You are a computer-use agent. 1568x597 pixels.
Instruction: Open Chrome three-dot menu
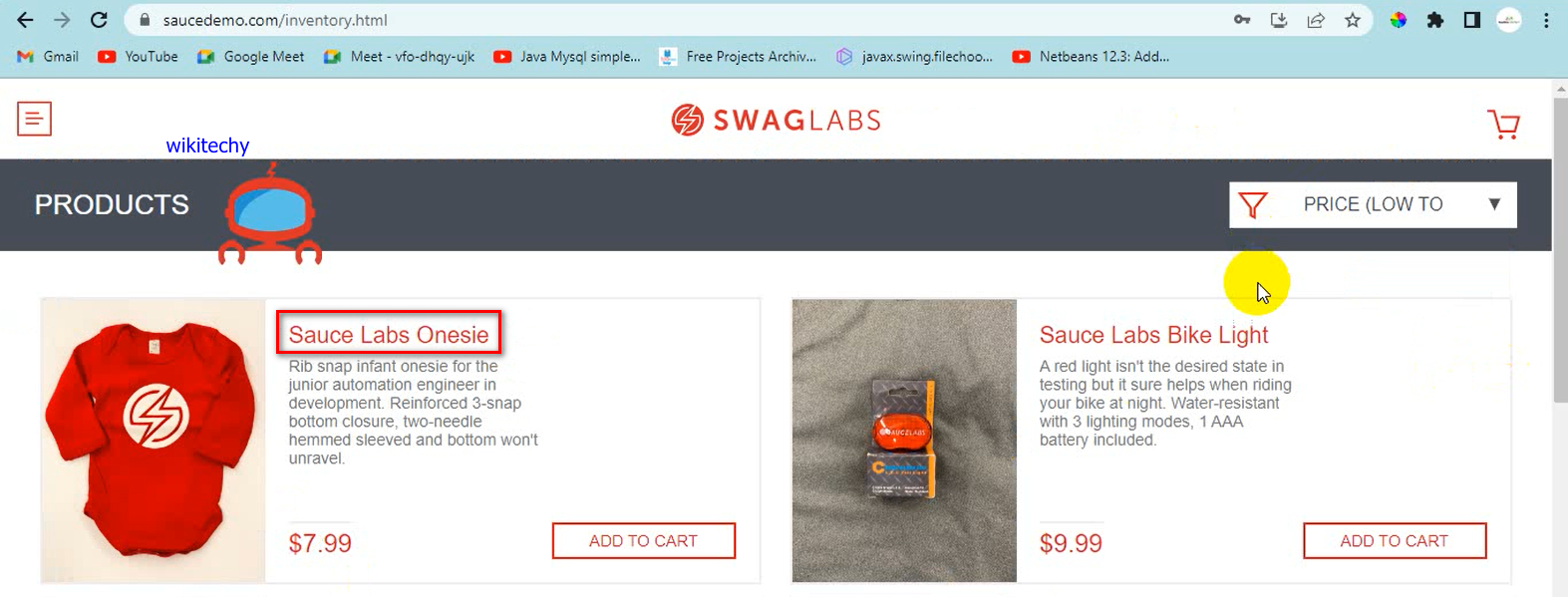point(1546,20)
